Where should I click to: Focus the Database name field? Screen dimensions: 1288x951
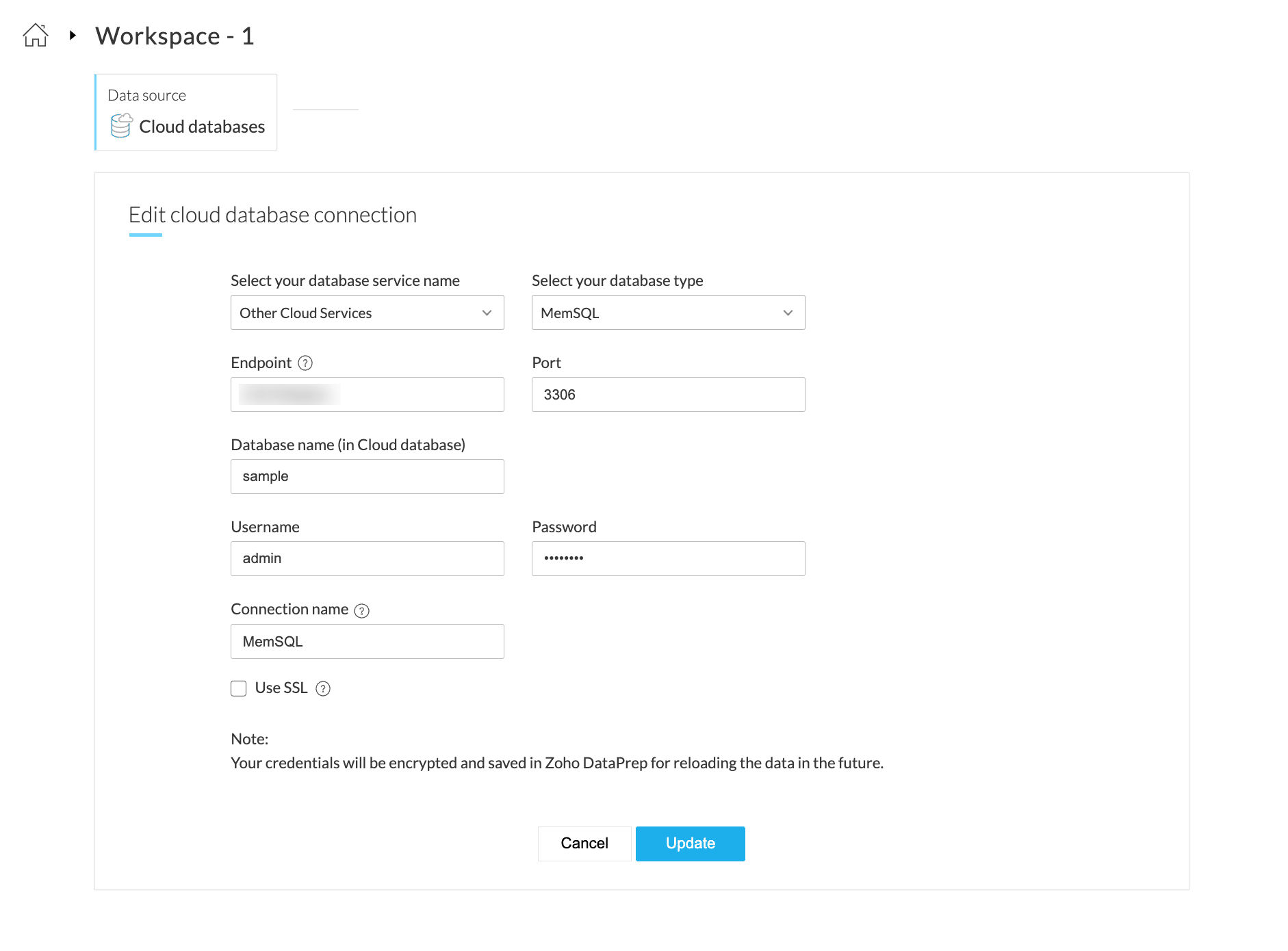(x=367, y=477)
